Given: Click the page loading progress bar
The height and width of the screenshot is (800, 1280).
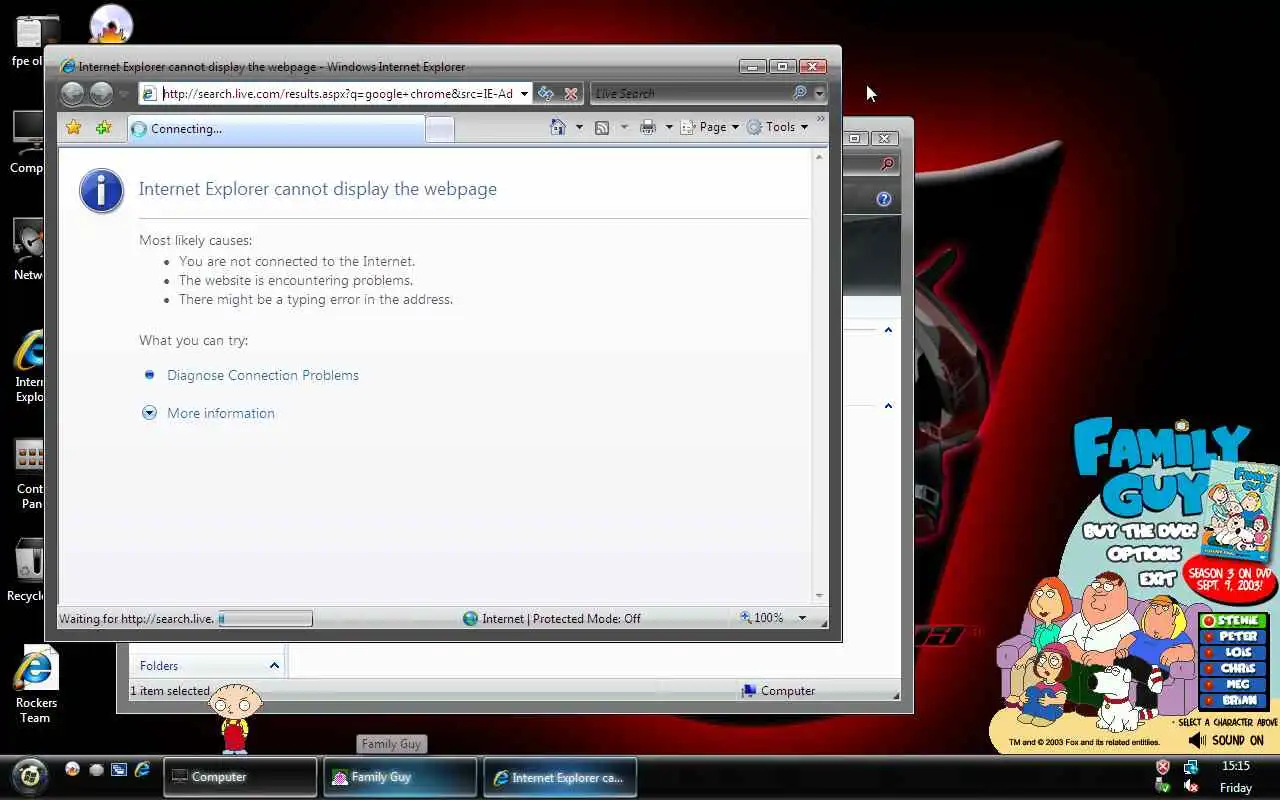Looking at the screenshot, I should (266, 619).
